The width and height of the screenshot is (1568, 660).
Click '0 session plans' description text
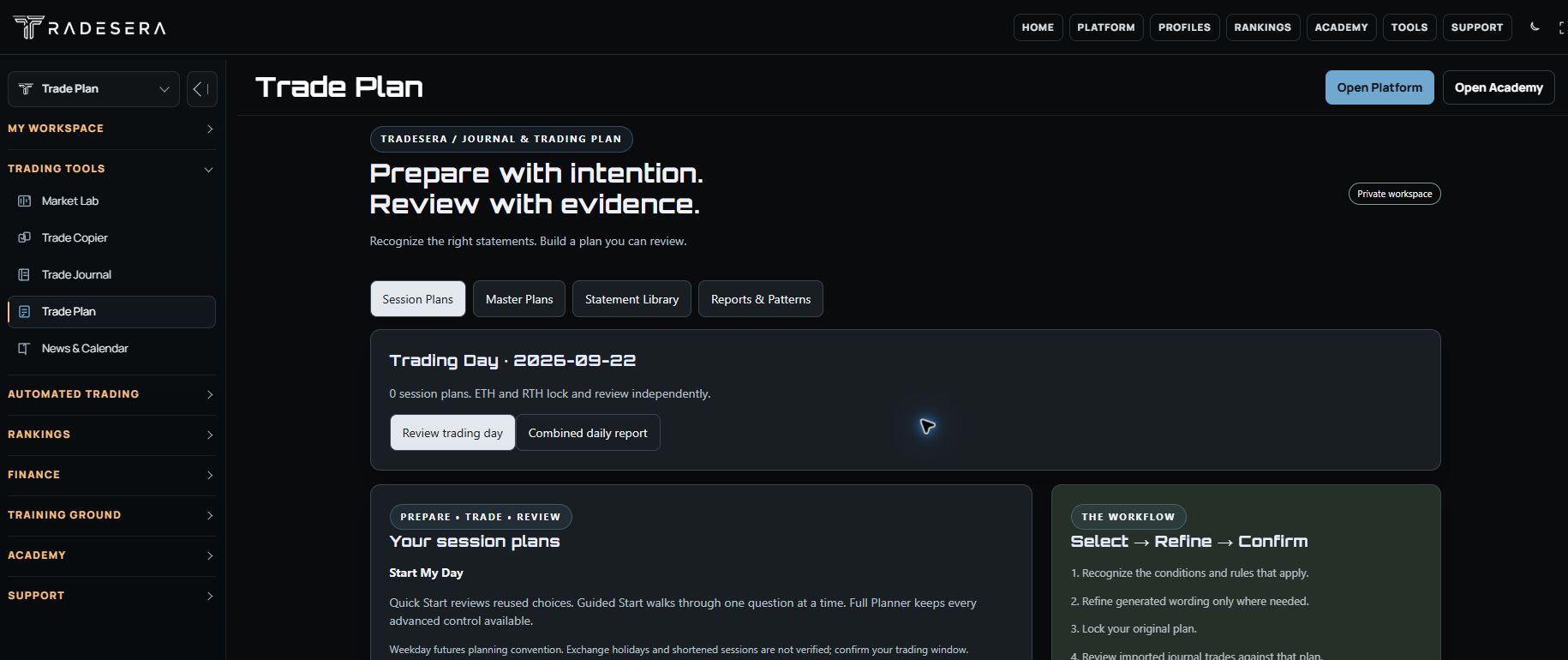pos(550,394)
